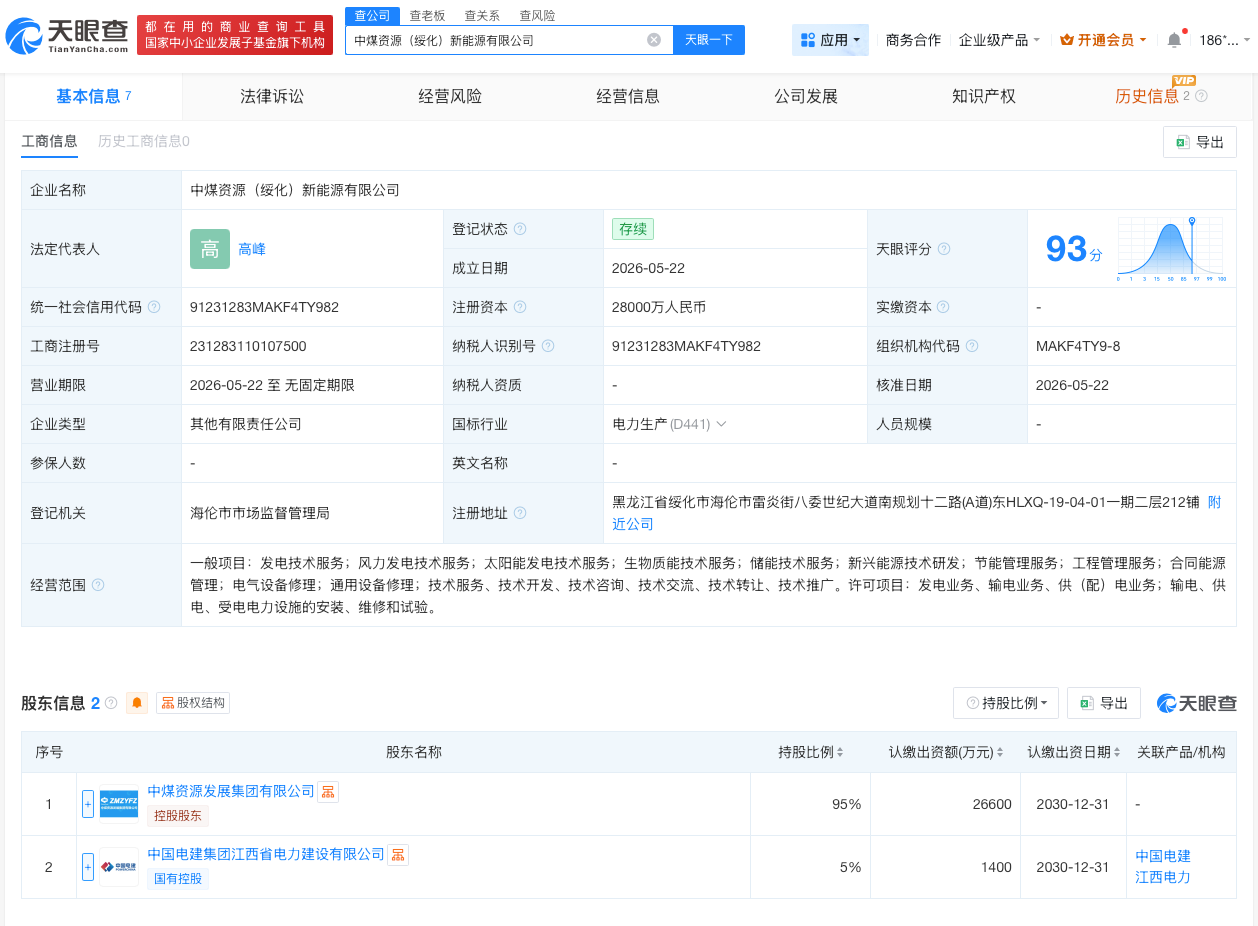This screenshot has height=926, width=1258.
Task: Click the 控股股东 tag
Action: tap(178, 815)
